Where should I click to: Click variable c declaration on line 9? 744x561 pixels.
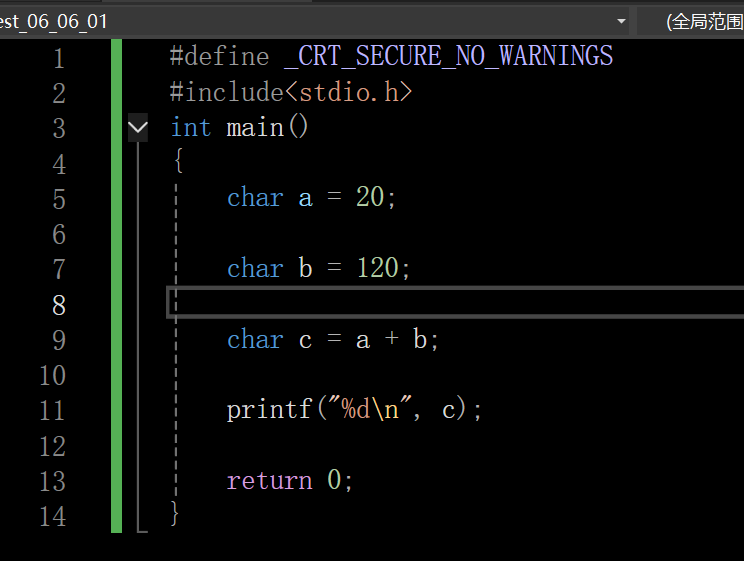click(305, 340)
